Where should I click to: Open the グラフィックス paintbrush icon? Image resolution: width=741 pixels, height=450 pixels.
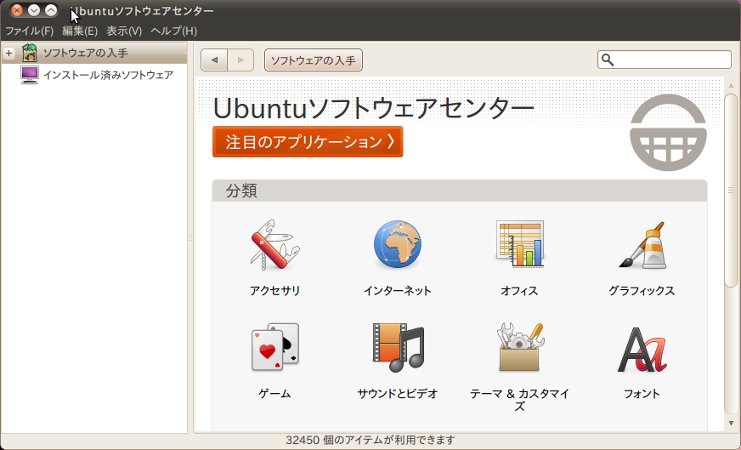click(x=641, y=245)
